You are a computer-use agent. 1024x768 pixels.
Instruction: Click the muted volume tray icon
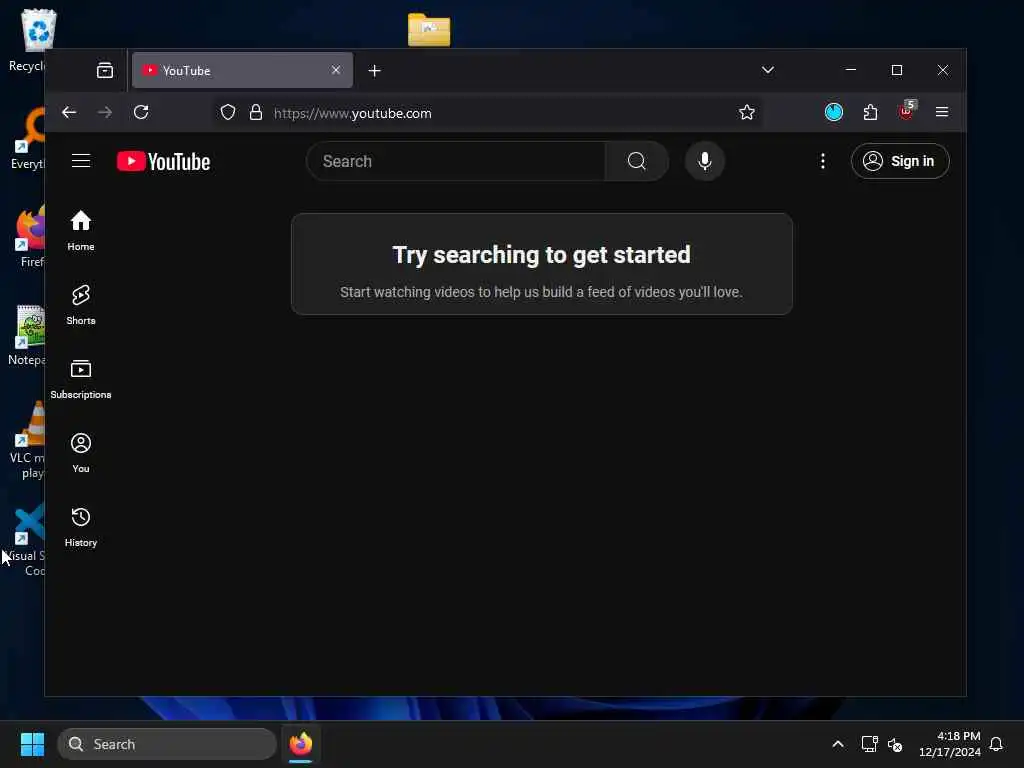pyautogui.click(x=895, y=744)
